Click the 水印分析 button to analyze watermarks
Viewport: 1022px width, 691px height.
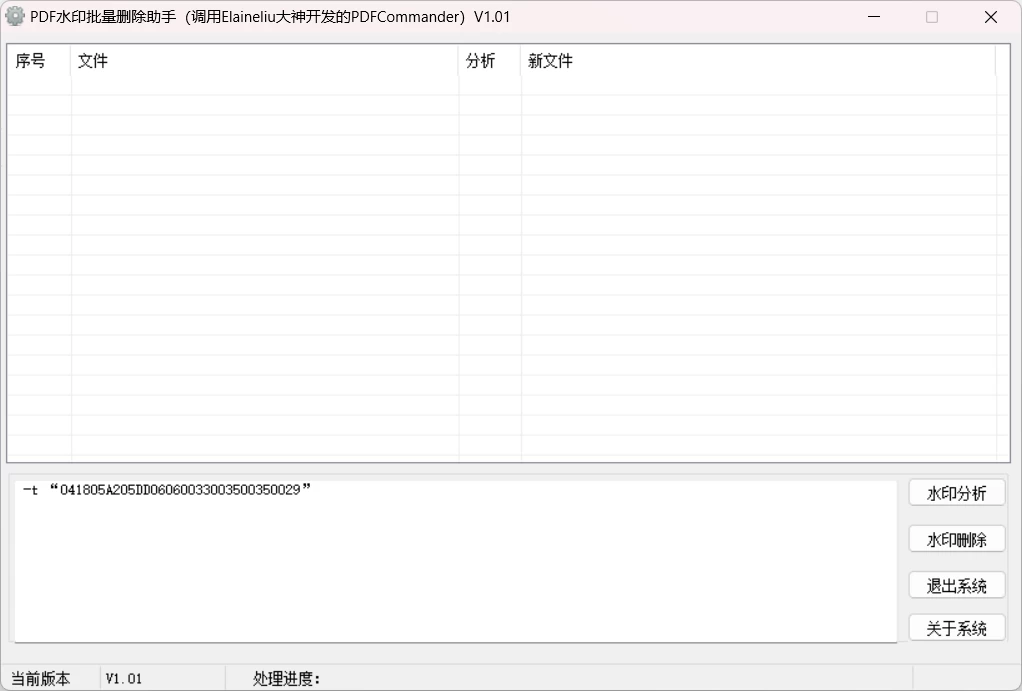tap(956, 492)
